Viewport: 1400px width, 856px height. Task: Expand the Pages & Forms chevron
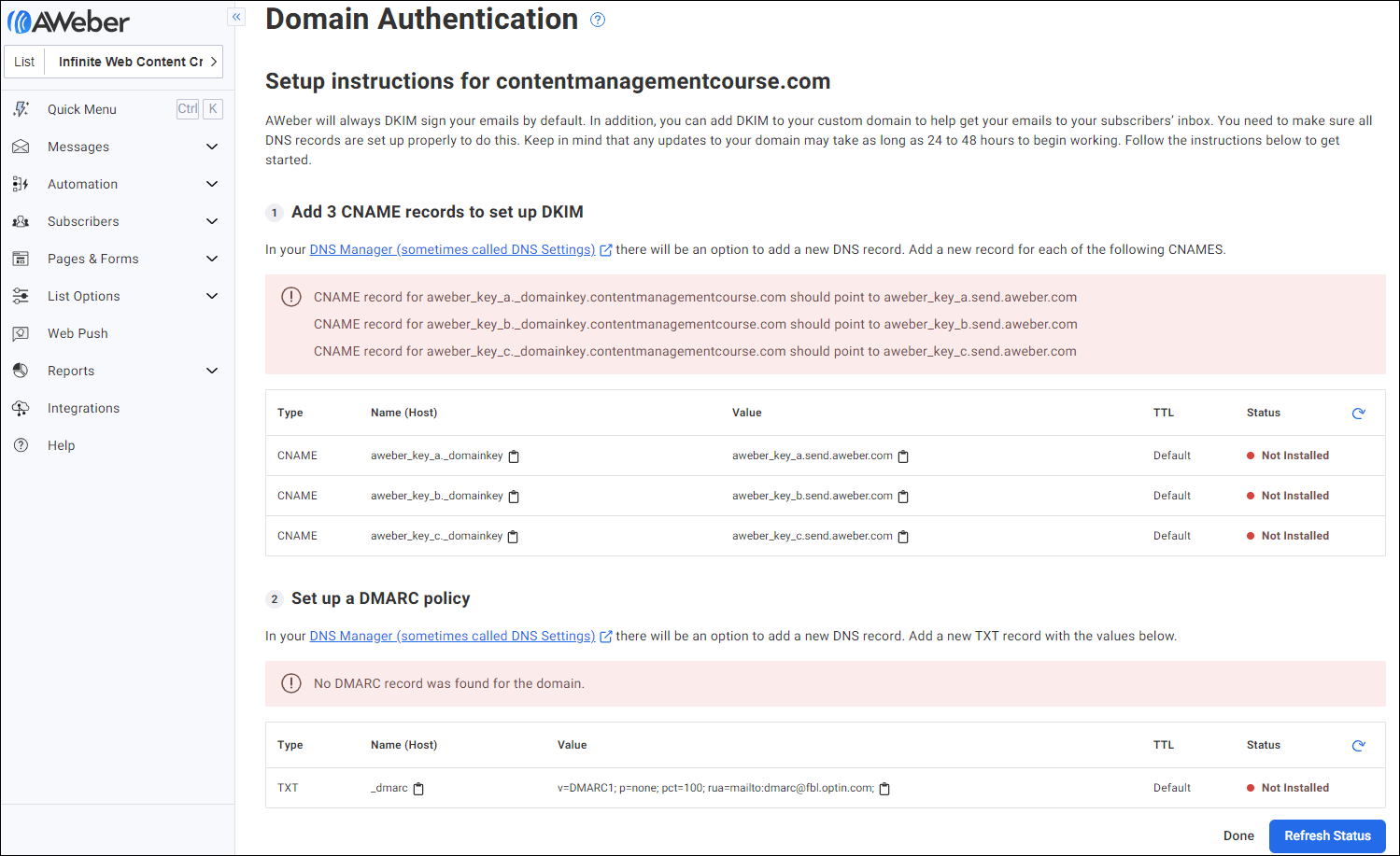212,259
